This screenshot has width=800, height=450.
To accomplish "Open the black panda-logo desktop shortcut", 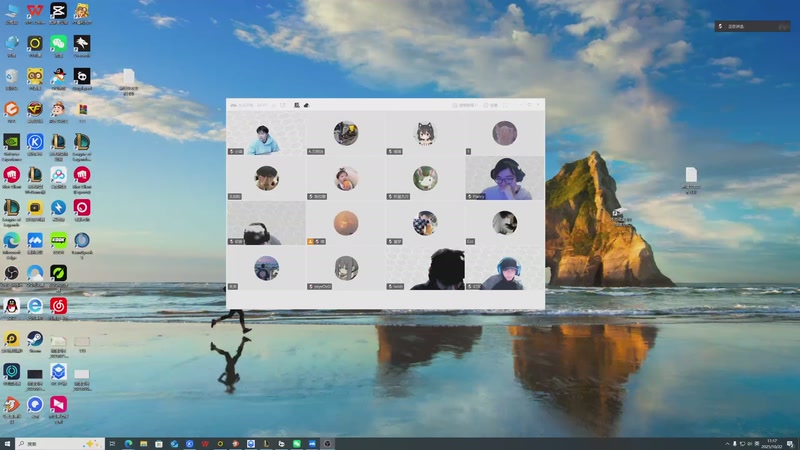I will coord(82,79).
